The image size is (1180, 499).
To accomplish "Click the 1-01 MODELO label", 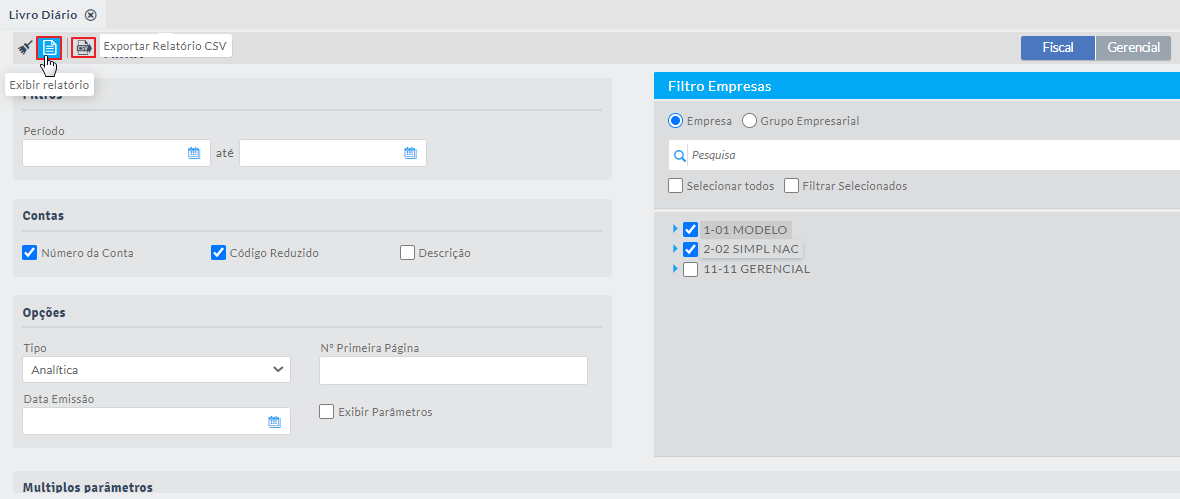I will pos(745,230).
